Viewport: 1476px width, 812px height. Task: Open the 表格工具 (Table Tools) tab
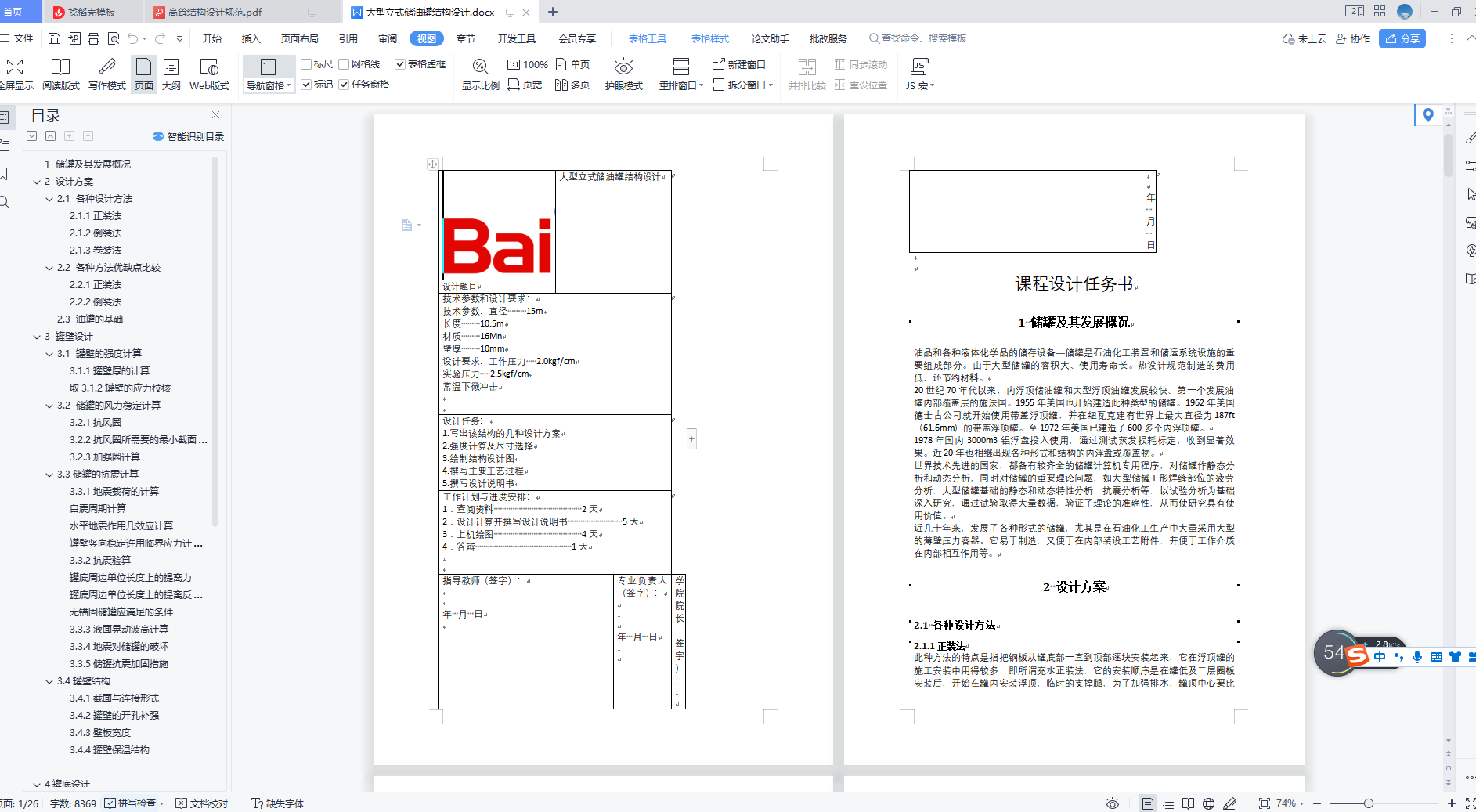(x=648, y=38)
